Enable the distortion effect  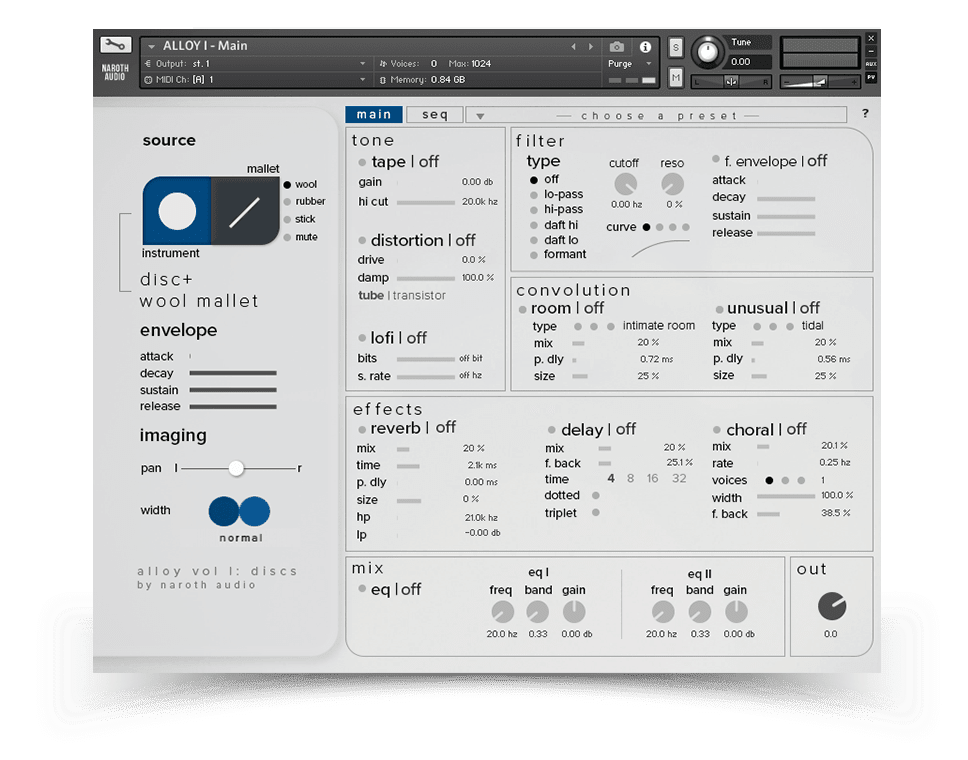[x=362, y=240]
